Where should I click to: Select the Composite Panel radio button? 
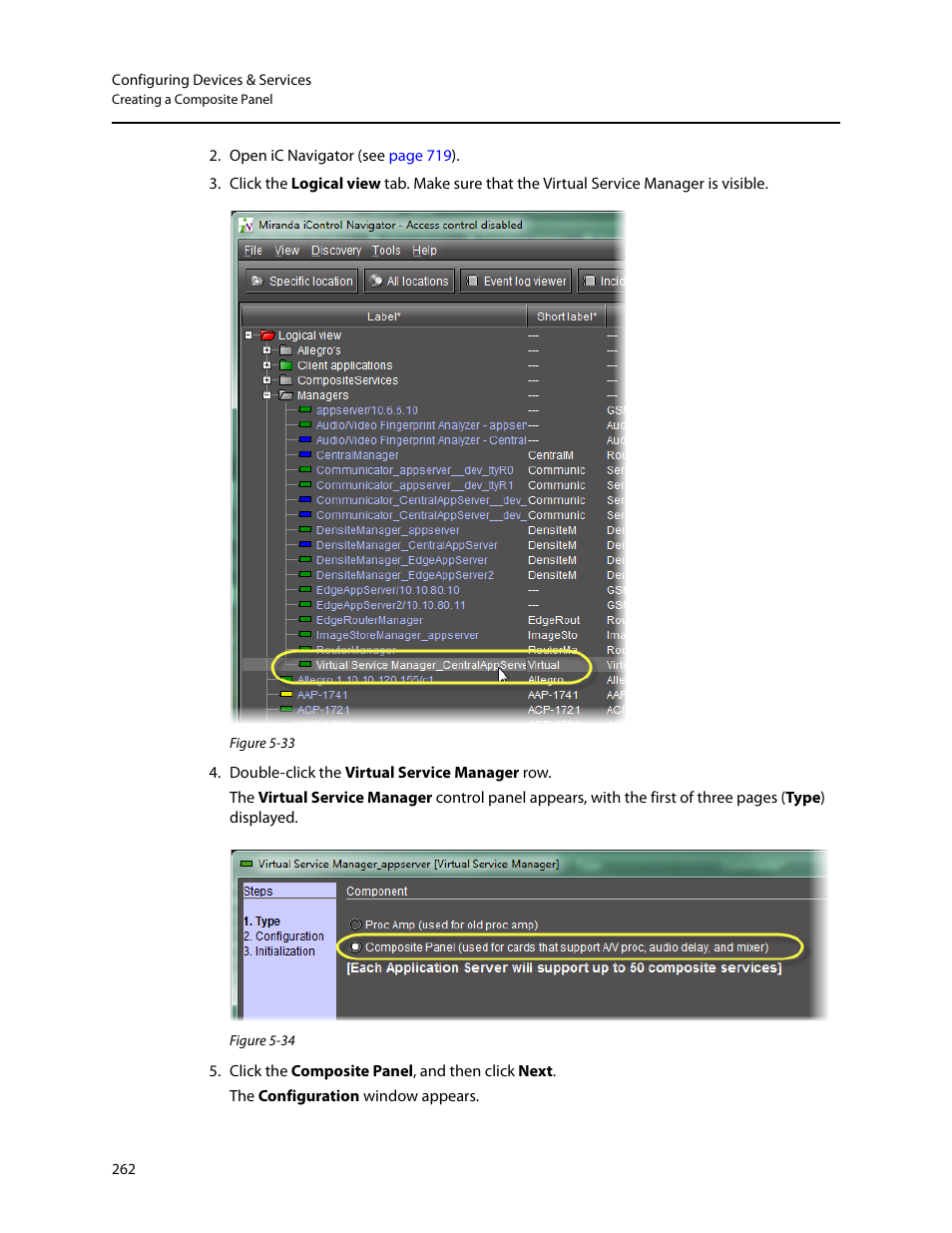(x=355, y=947)
